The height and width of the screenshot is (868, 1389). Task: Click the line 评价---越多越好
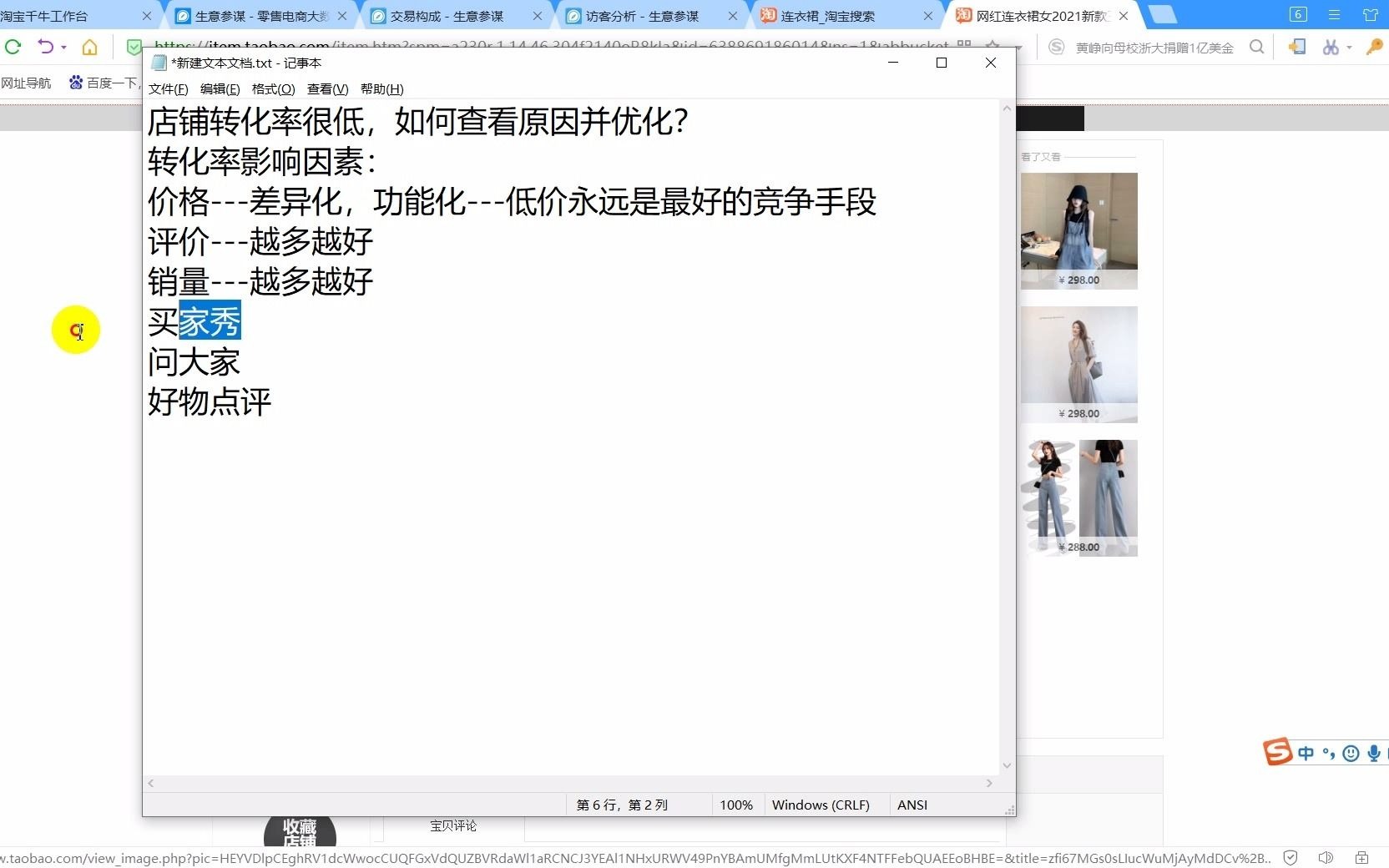coord(260,241)
